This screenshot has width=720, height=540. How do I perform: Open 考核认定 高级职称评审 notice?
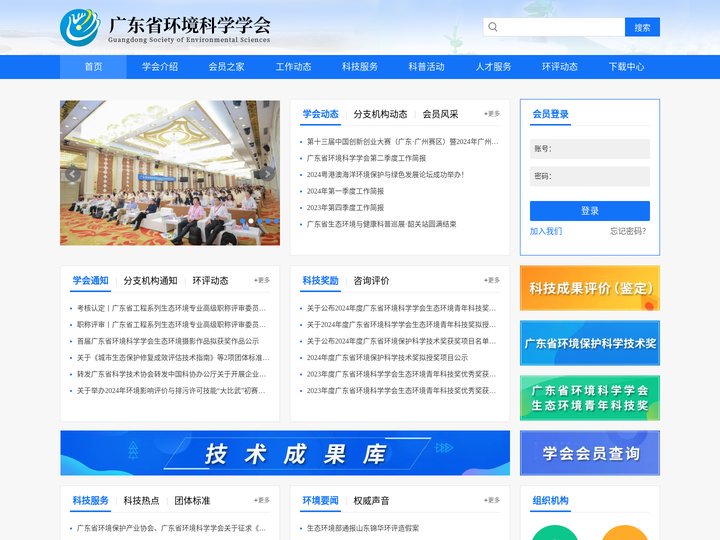coord(171,308)
